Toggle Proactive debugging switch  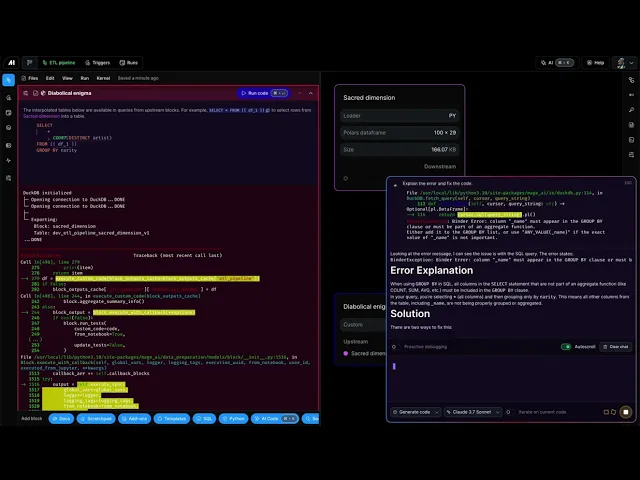(394, 347)
